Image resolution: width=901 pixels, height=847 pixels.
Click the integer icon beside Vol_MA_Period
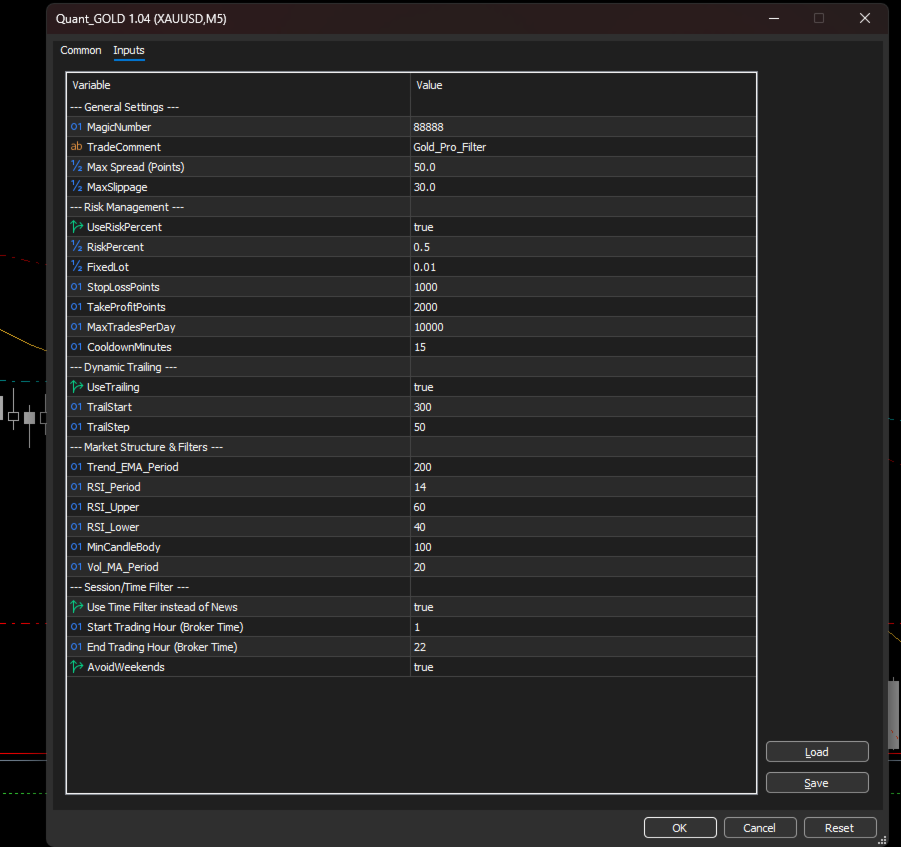(x=76, y=567)
